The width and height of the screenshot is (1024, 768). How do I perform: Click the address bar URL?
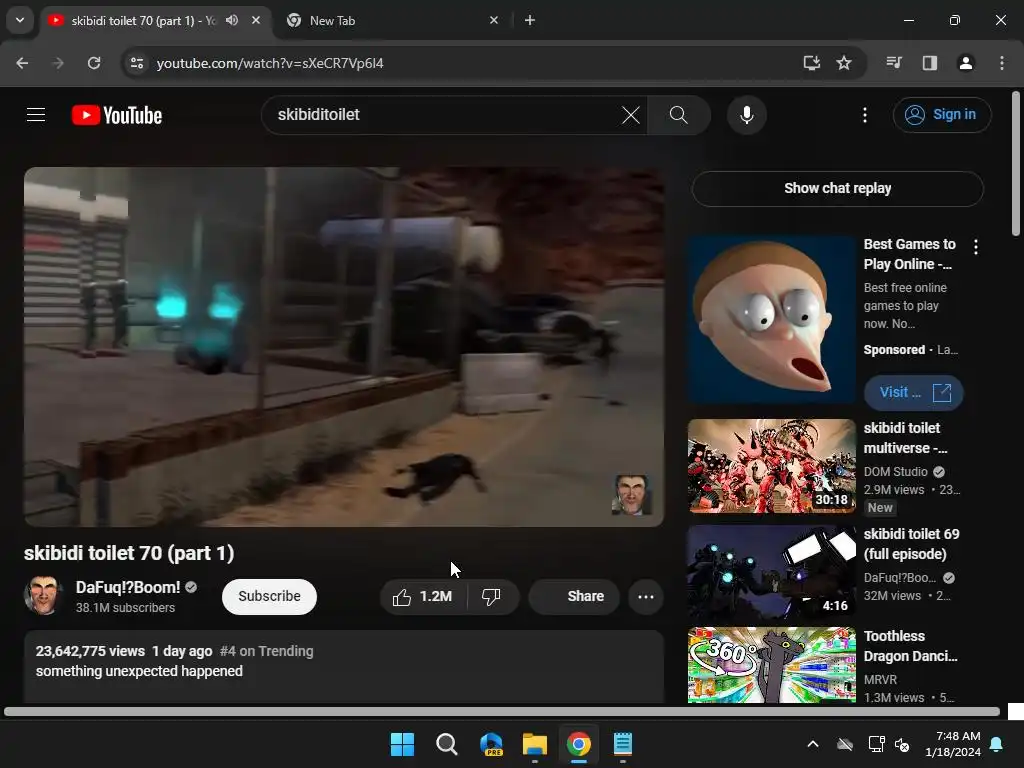[x=270, y=63]
